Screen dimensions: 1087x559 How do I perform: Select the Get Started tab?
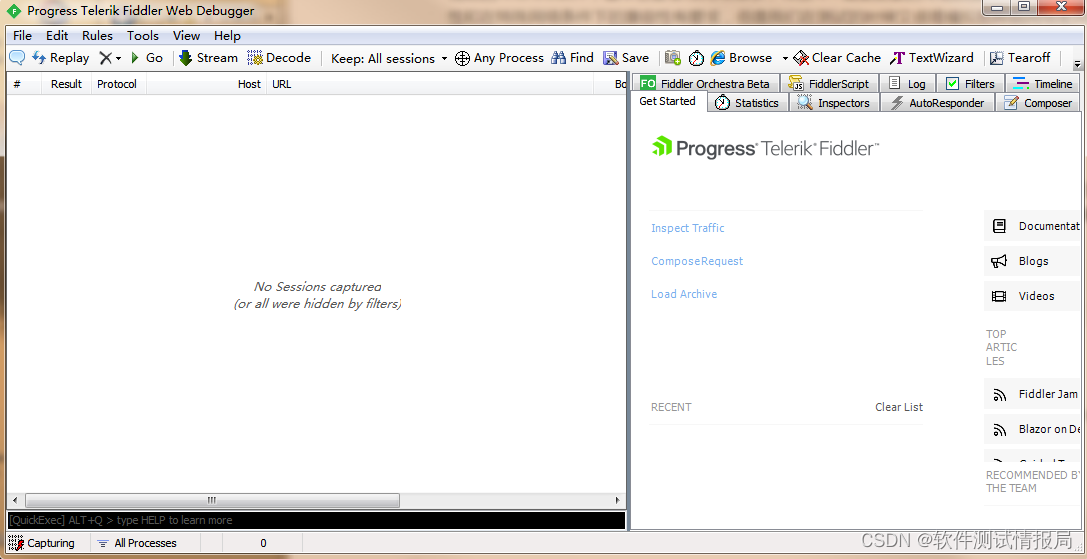click(668, 101)
